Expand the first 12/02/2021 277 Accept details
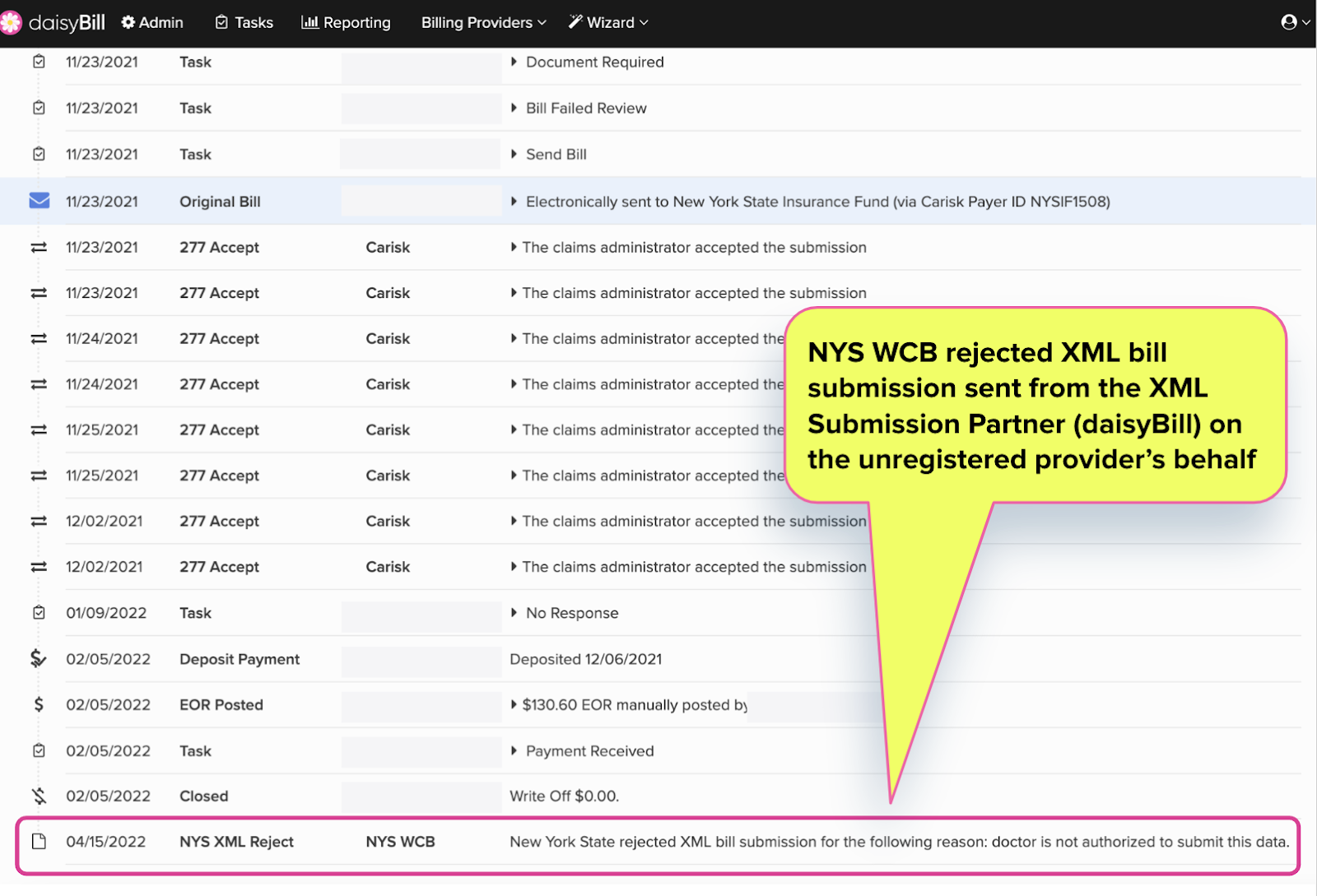This screenshot has height=896, width=1317. pyautogui.click(x=514, y=521)
